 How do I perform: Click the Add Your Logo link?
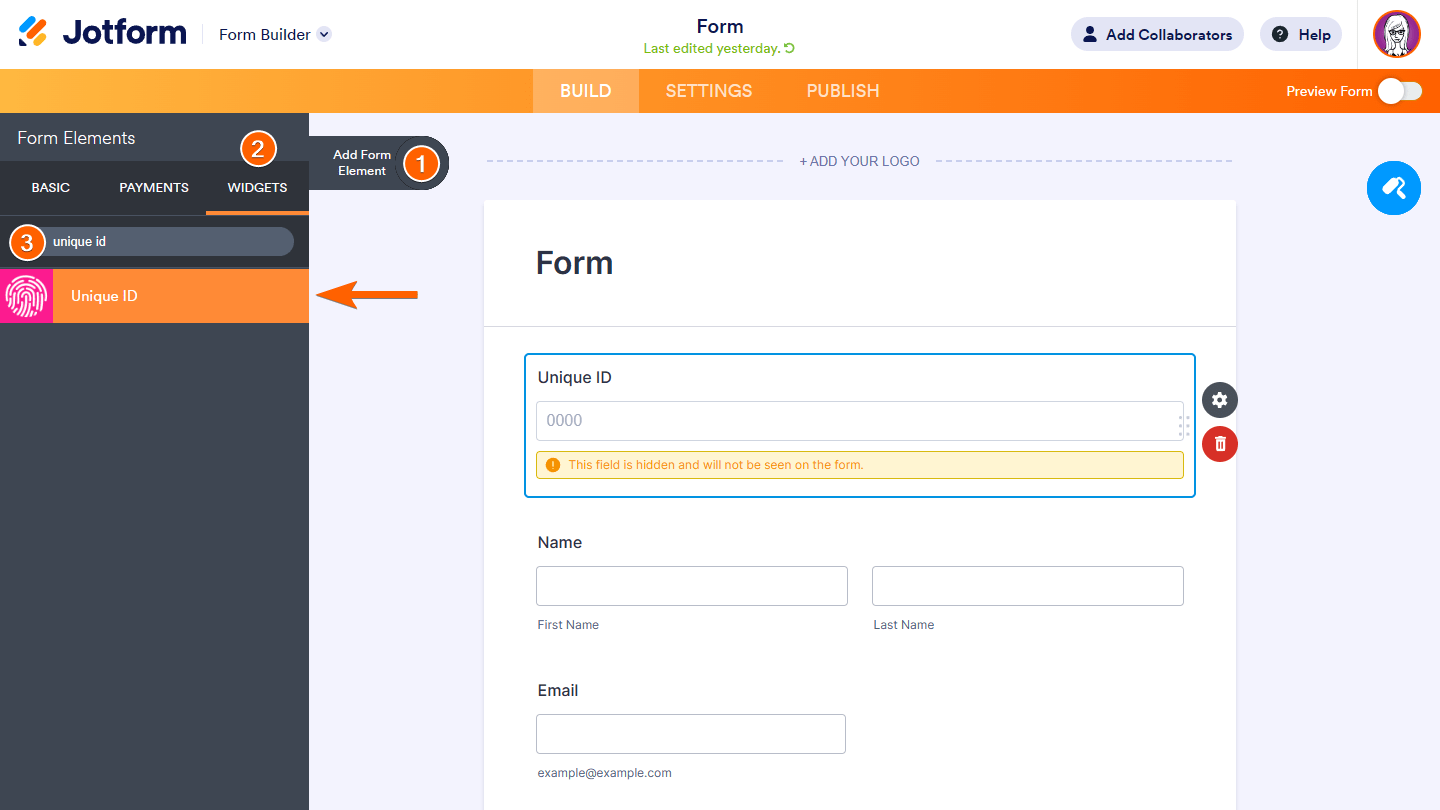tap(859, 161)
